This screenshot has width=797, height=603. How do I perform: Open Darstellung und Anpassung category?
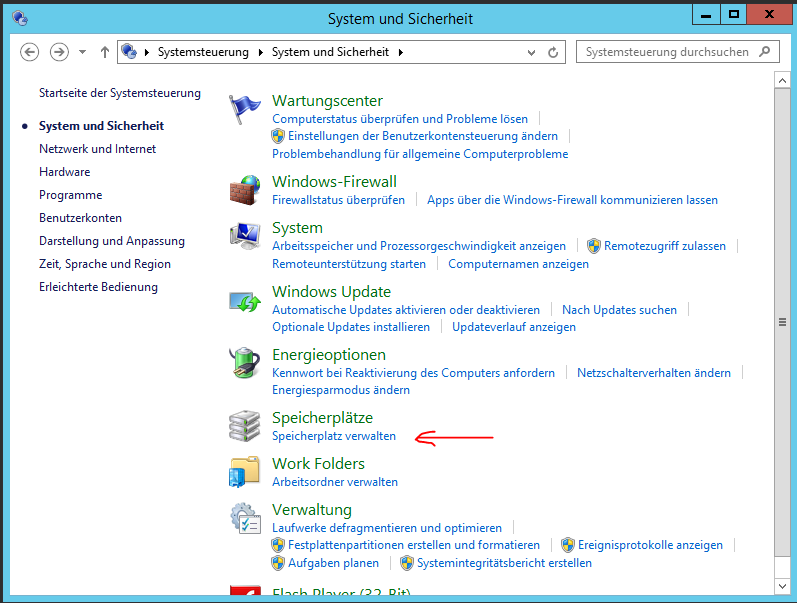(x=112, y=241)
